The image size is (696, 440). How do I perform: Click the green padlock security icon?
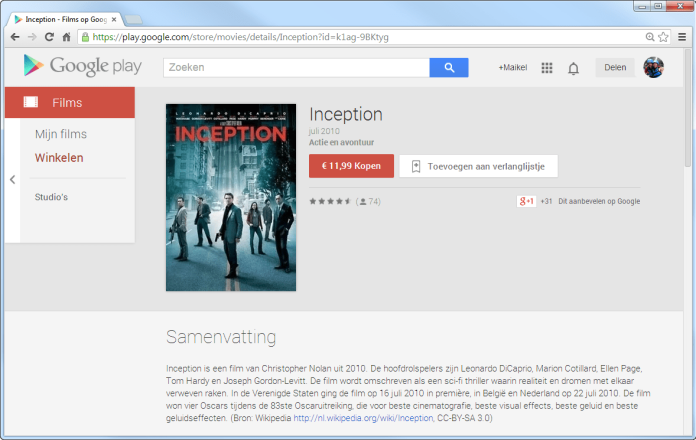(85, 37)
